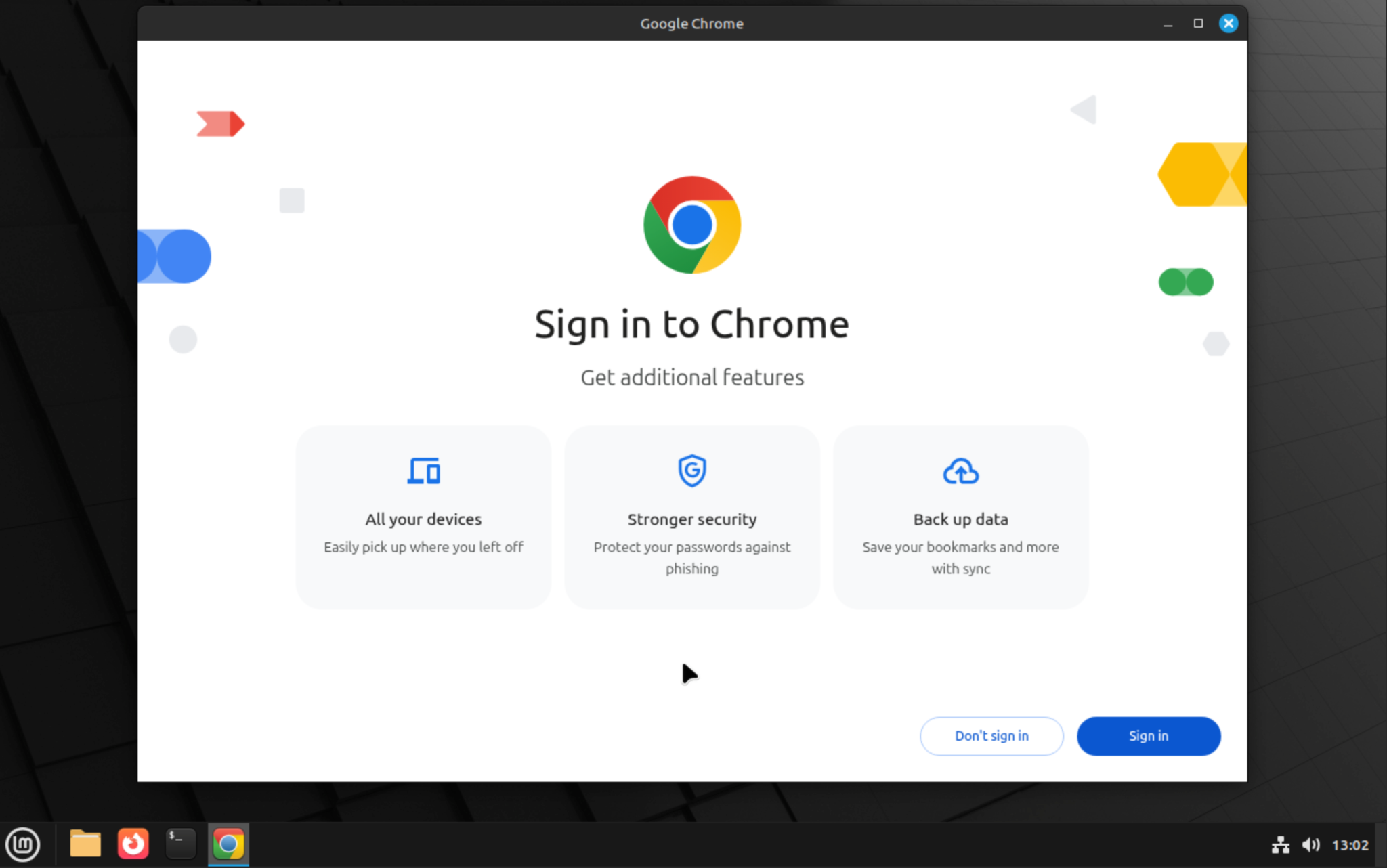Screen dimensions: 1387x868
Task: Open the file manager from the taskbar
Action: click(x=85, y=843)
